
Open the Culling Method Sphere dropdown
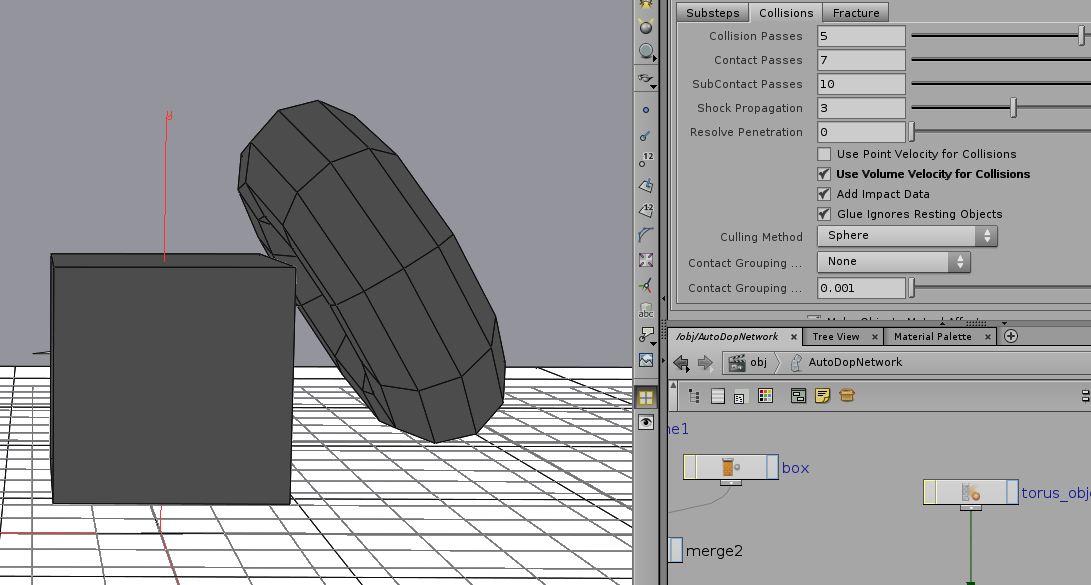pos(907,236)
